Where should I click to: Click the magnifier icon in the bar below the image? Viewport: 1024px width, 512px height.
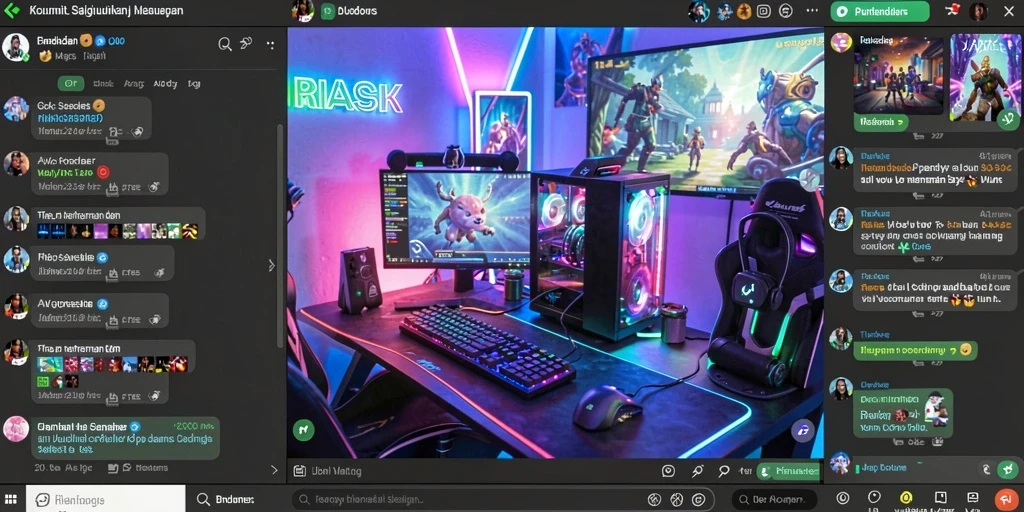pyautogui.click(x=724, y=471)
